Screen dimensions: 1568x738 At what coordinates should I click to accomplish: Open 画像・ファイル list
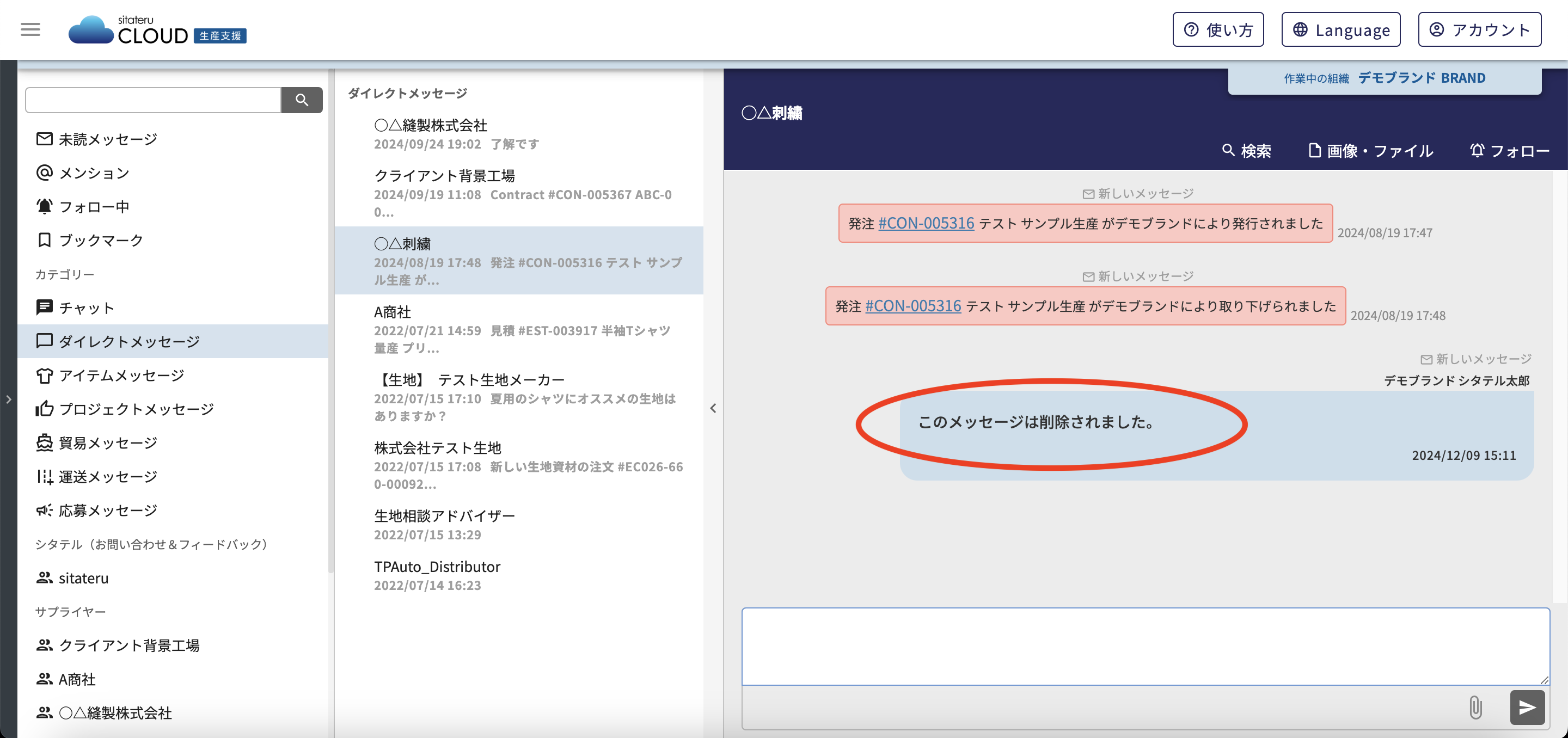1371,150
